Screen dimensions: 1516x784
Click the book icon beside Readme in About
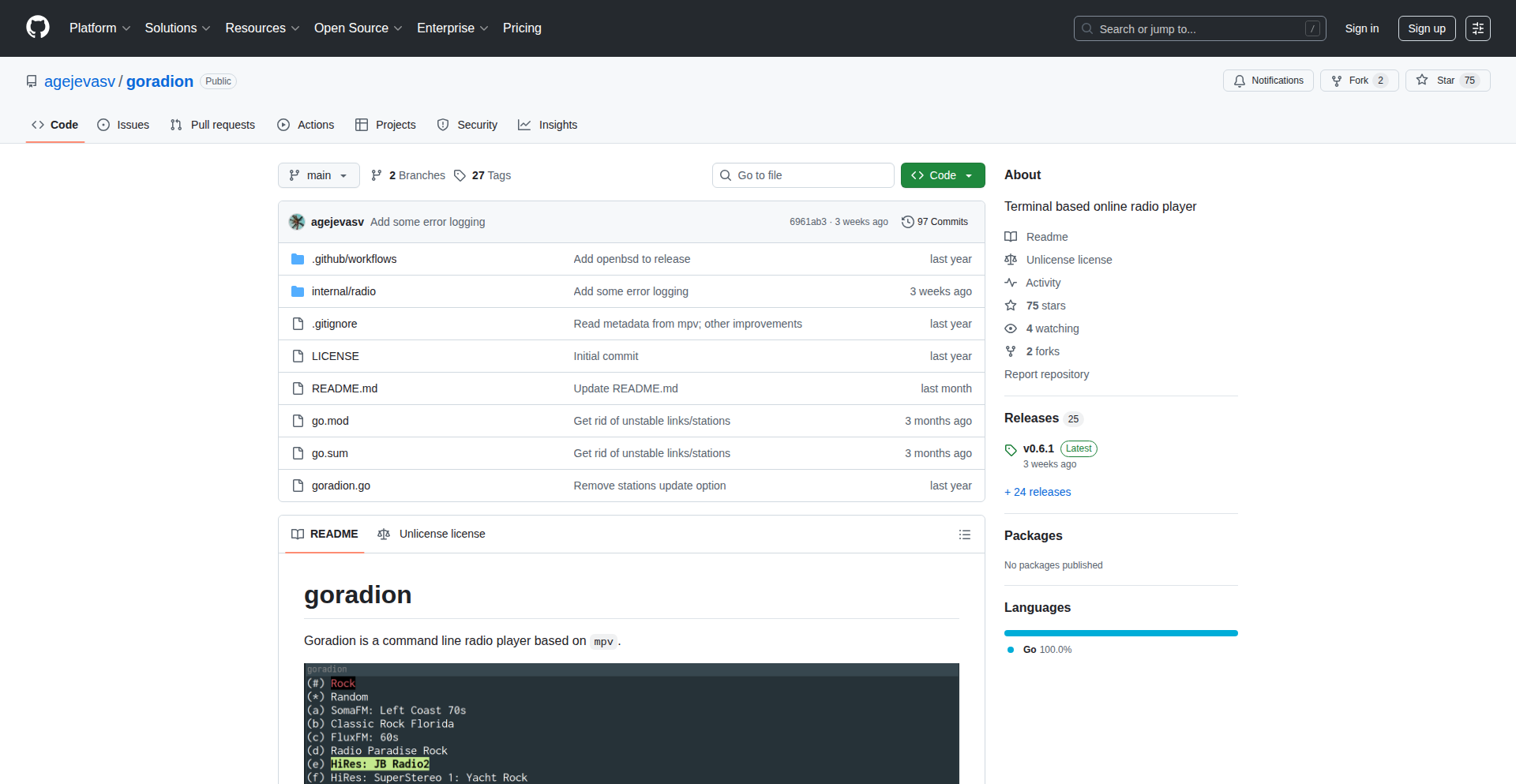(x=1011, y=237)
